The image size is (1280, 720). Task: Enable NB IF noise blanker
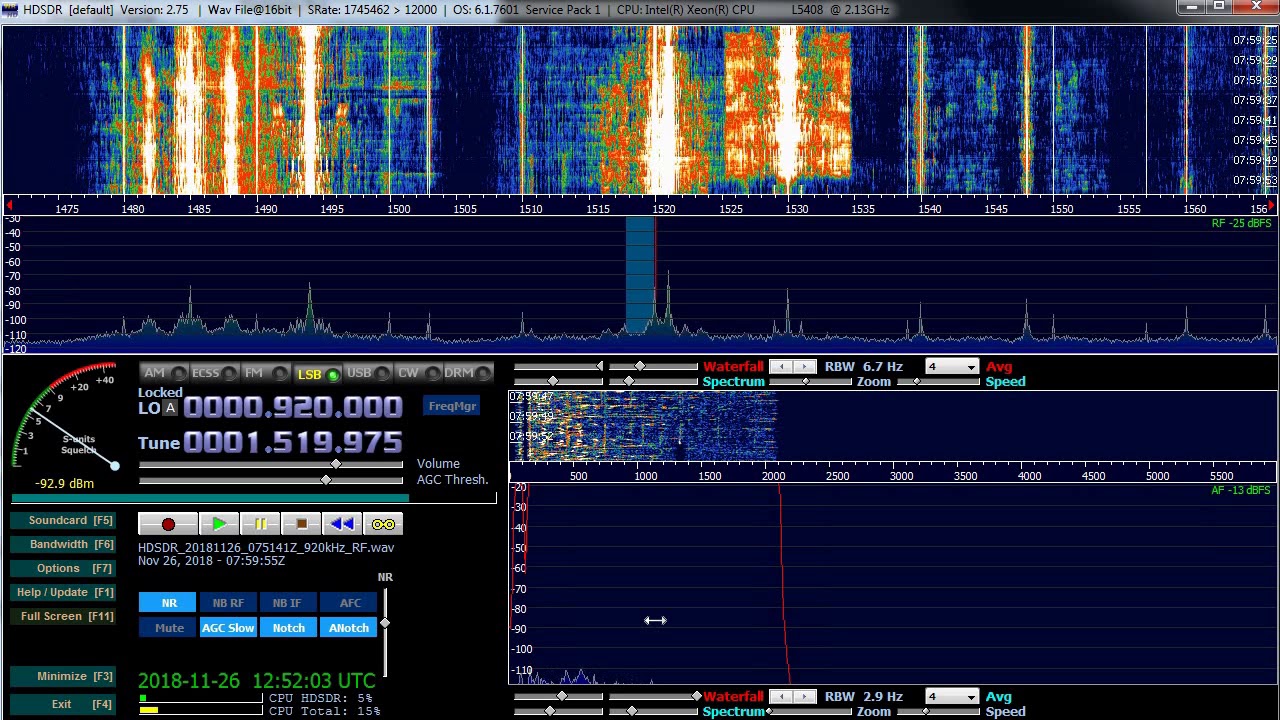point(287,603)
